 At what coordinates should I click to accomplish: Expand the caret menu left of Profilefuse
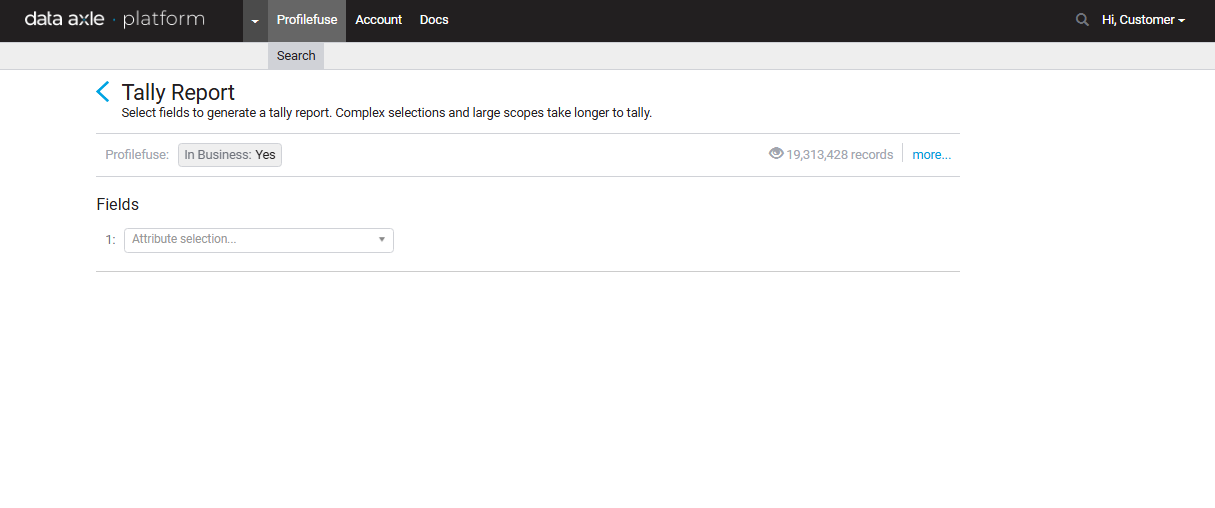coord(255,21)
